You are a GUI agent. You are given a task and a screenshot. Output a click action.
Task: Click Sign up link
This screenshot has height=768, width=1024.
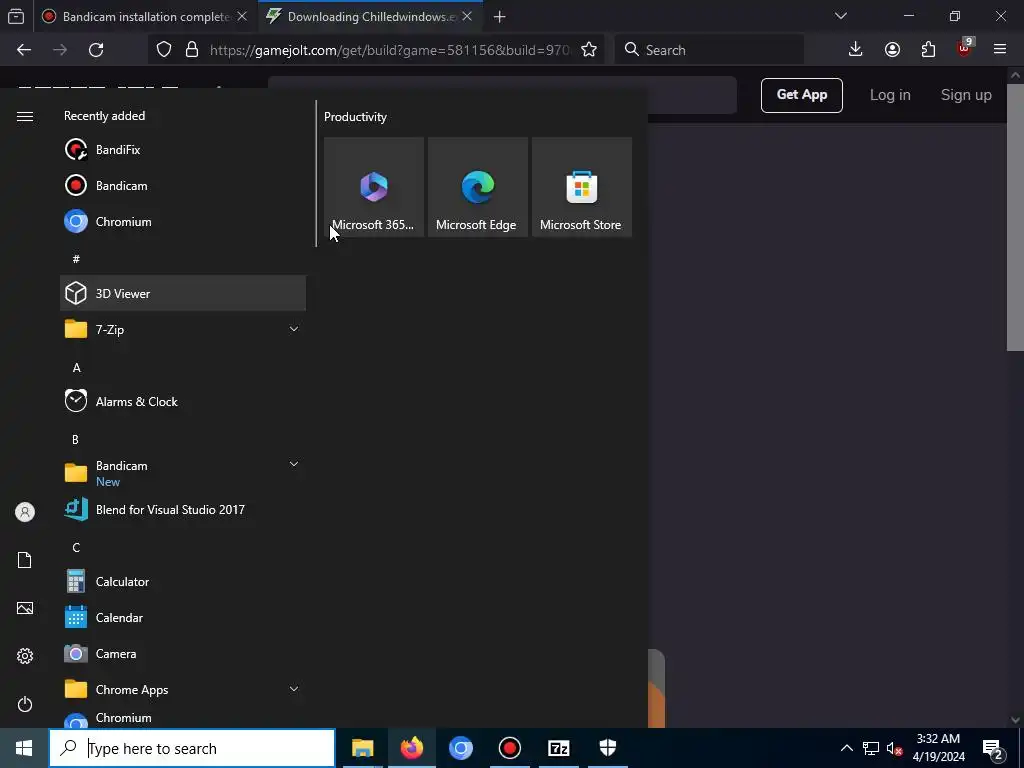click(966, 95)
